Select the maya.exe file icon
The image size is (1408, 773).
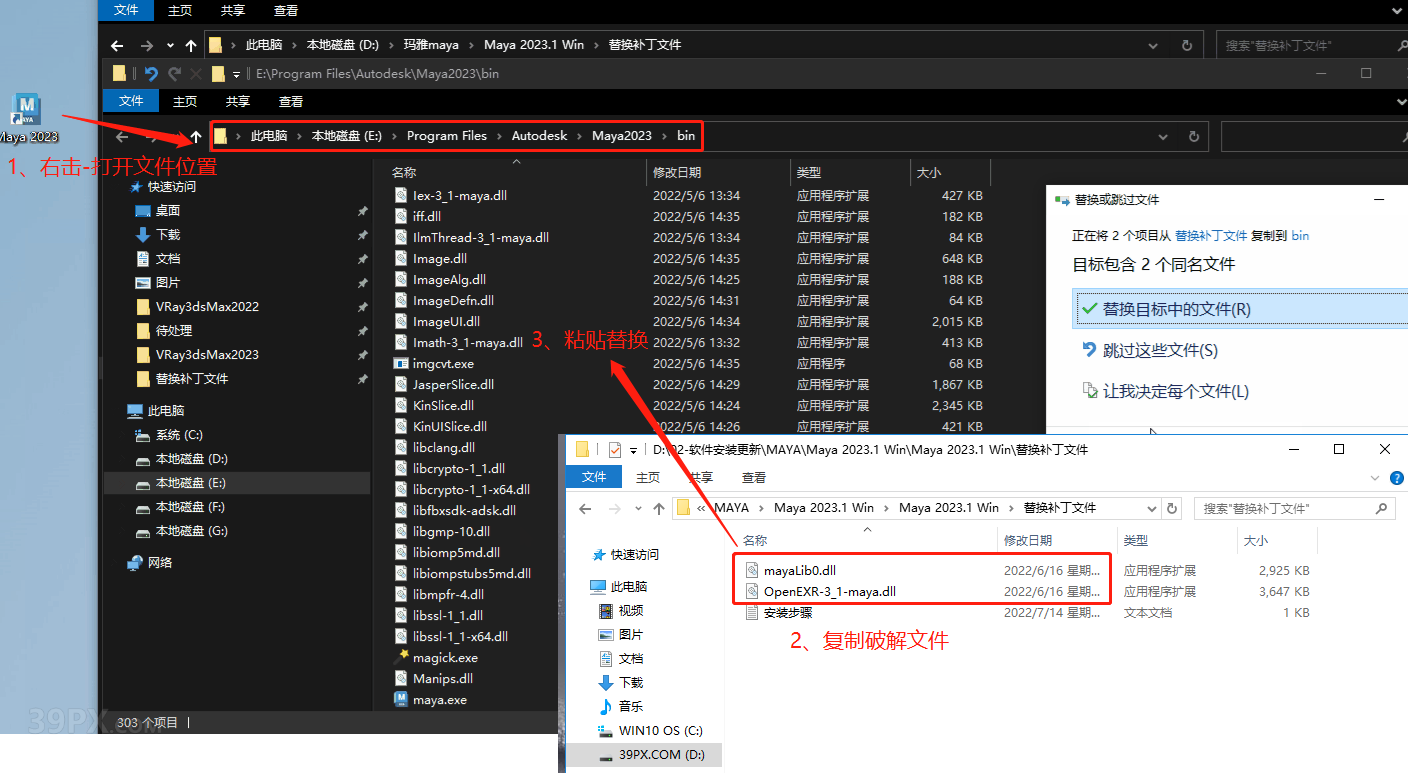(x=401, y=700)
